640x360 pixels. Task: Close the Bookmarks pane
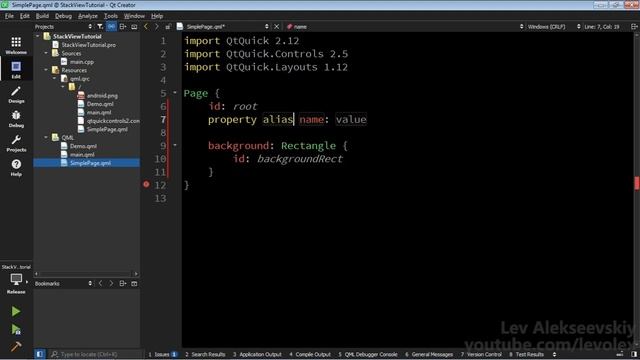pos(134,283)
